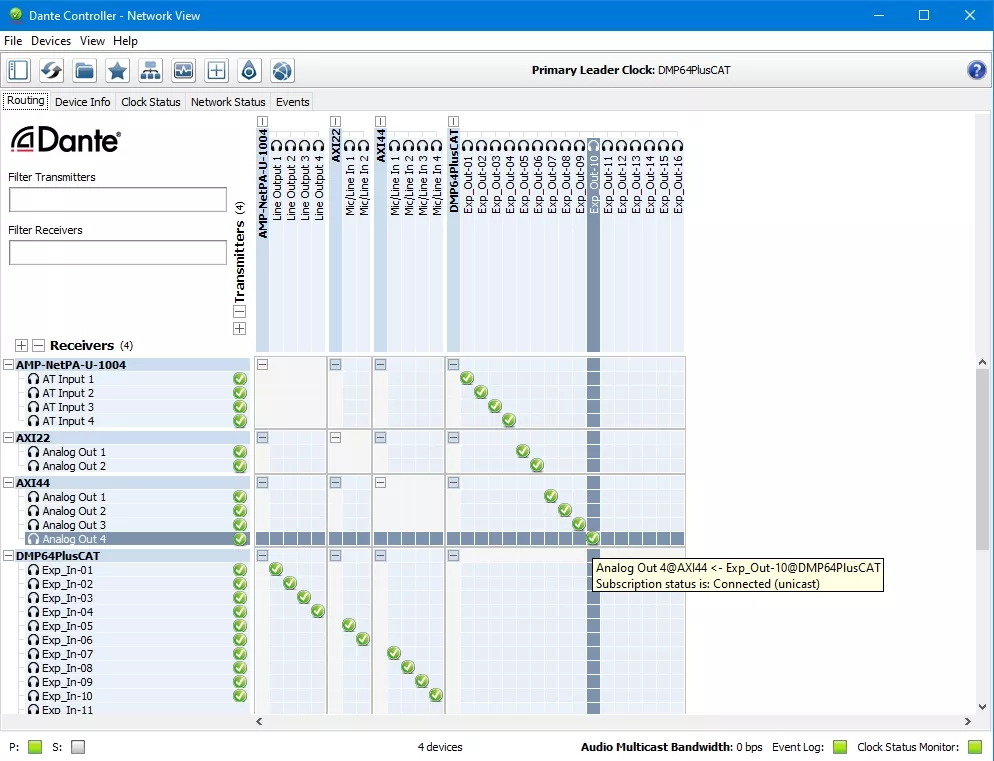Toggle Exp_In-07 to AXI44 Mic/Line In 1 subscription
The width and height of the screenshot is (994, 761).
pyautogui.click(x=394, y=653)
